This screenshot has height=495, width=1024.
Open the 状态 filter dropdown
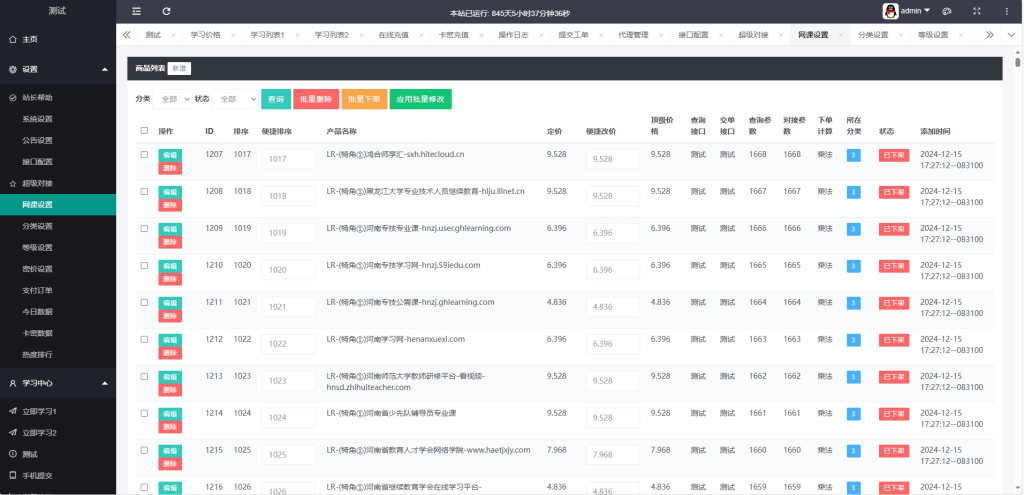234,99
